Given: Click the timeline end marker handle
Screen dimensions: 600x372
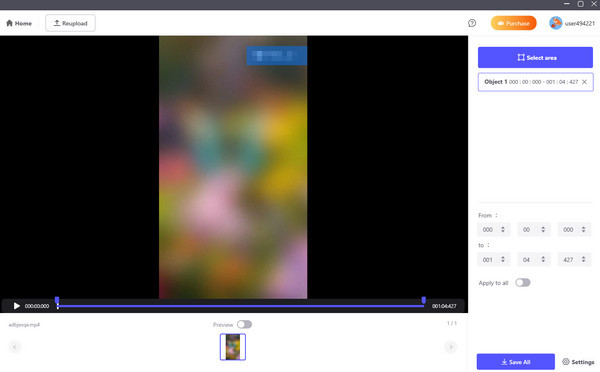Looking at the screenshot, I should pos(424,300).
